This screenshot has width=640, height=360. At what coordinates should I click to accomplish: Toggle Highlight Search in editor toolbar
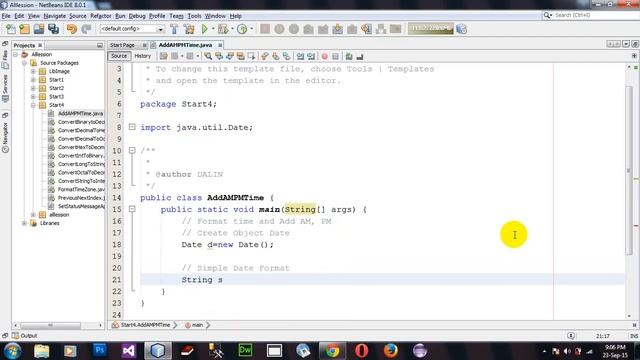pyautogui.click(x=240, y=56)
